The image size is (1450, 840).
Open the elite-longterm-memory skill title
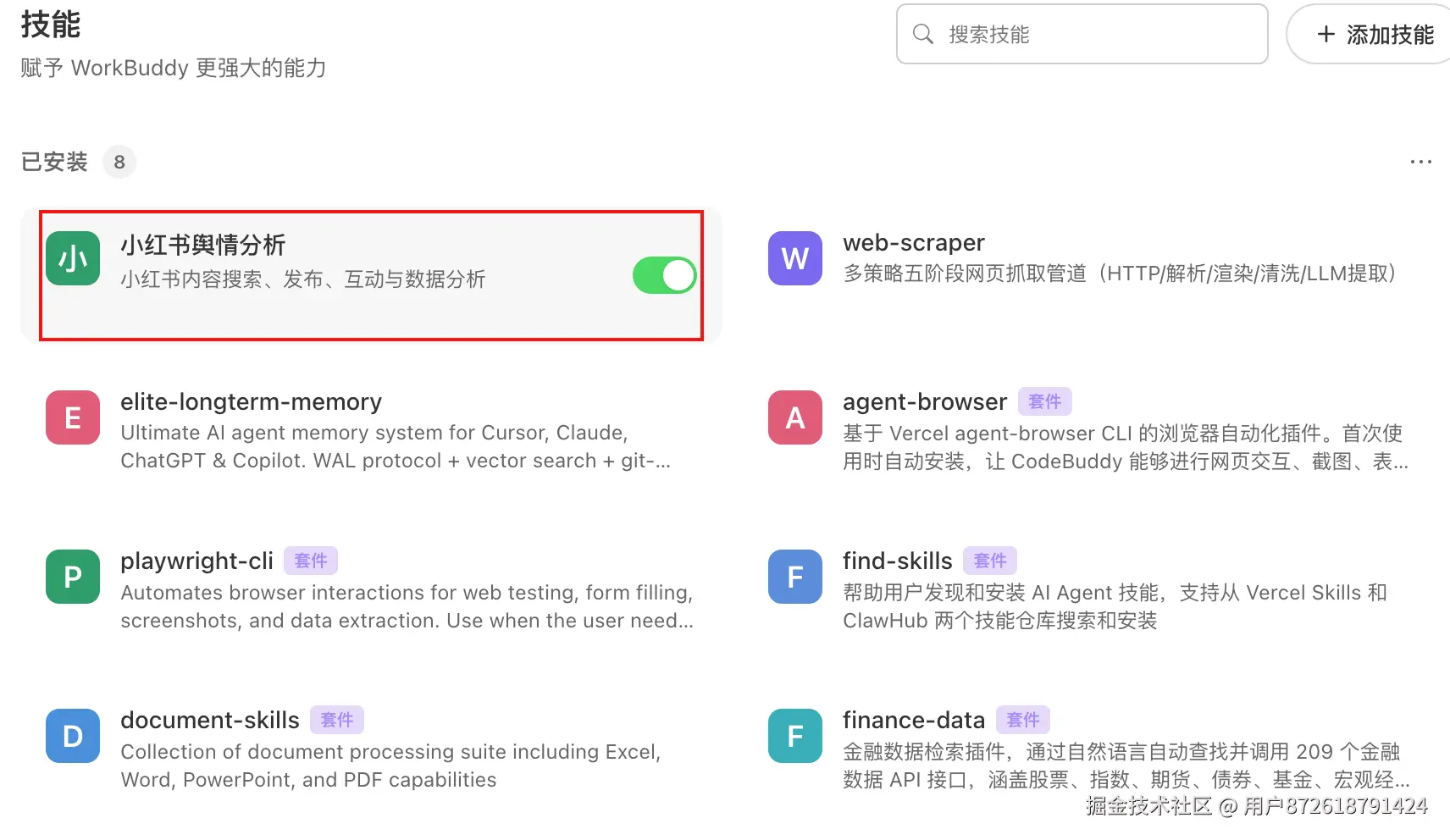coord(251,402)
